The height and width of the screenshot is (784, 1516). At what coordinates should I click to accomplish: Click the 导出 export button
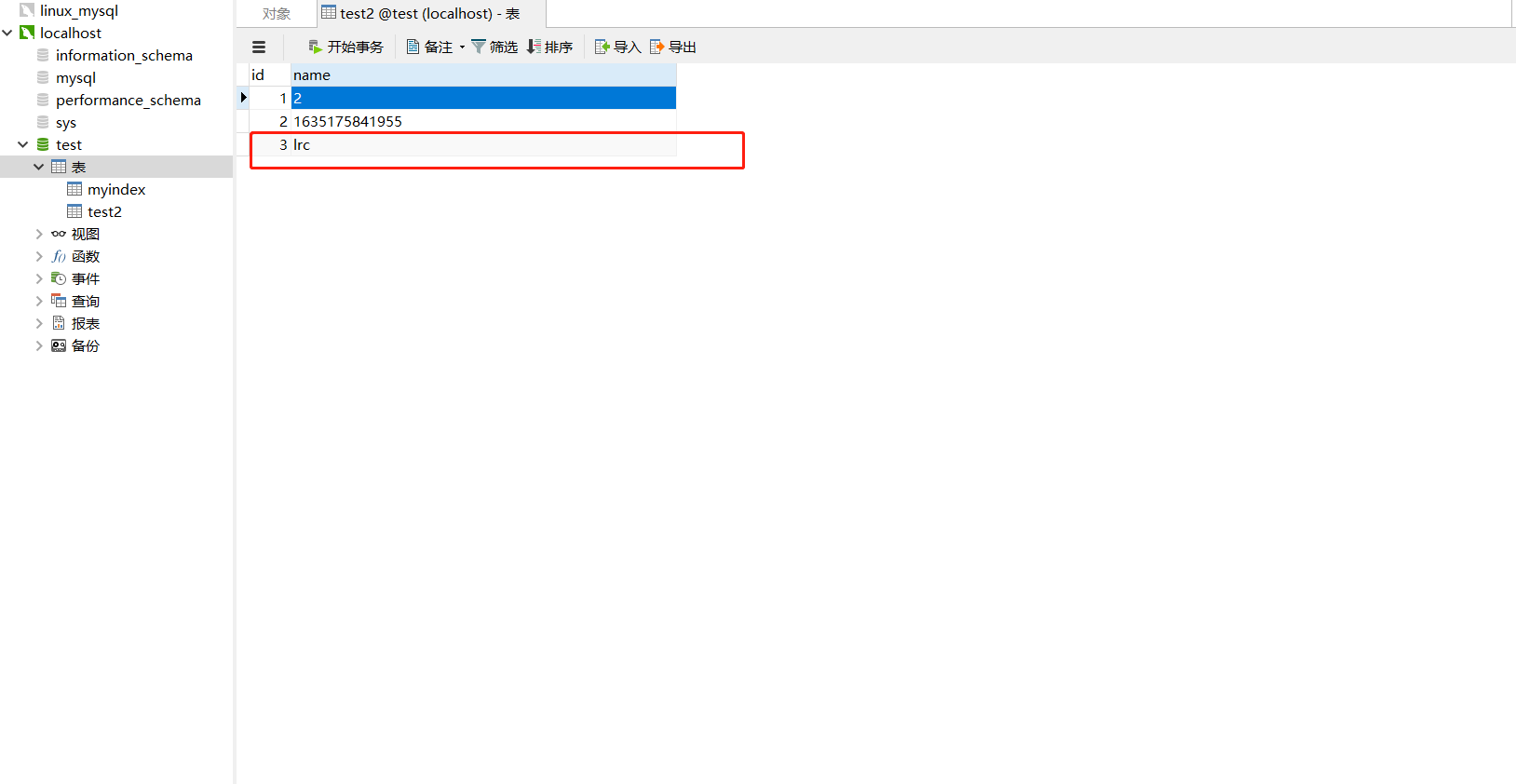(x=672, y=47)
